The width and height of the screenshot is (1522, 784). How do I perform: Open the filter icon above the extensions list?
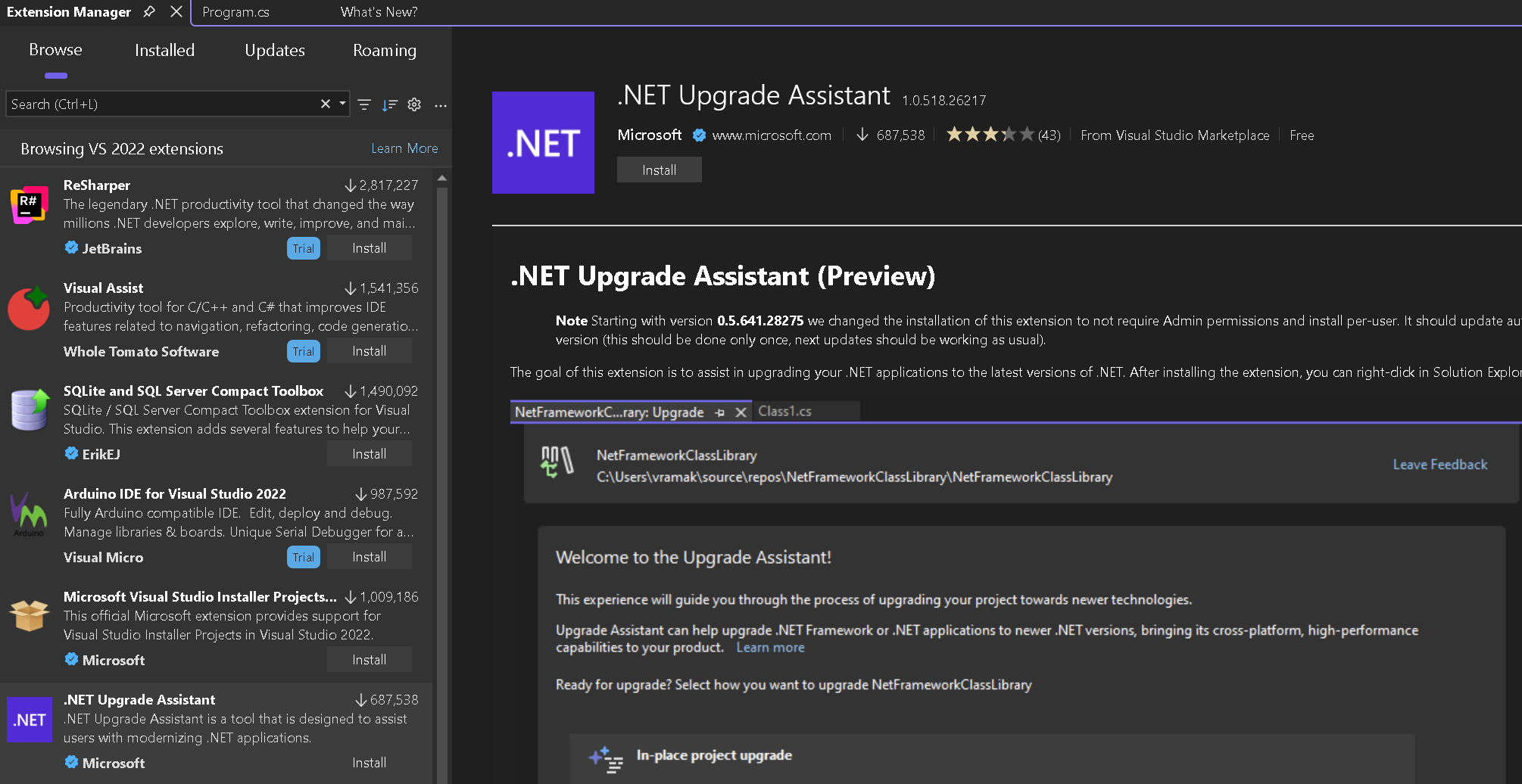pyautogui.click(x=364, y=104)
